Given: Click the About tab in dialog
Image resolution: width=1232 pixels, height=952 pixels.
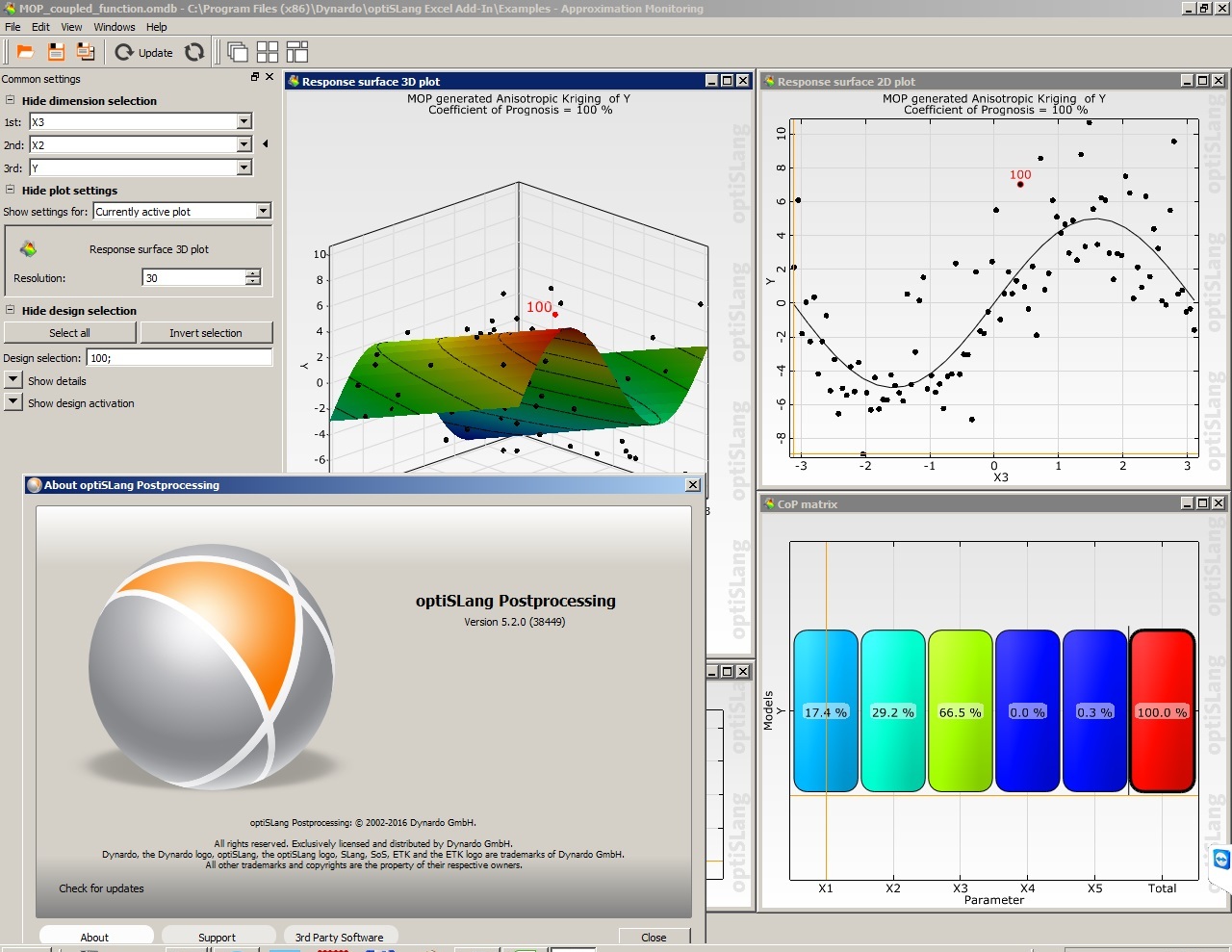Looking at the screenshot, I should click(94, 937).
